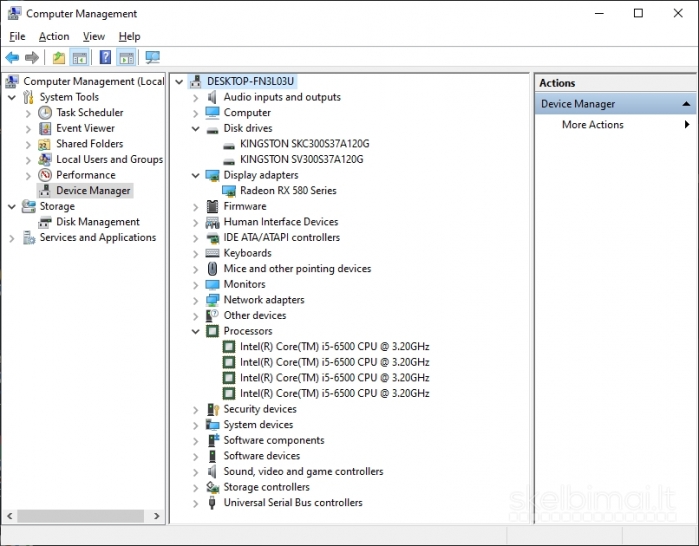
Task: Select Device Manager in the left tree
Action: click(x=93, y=191)
